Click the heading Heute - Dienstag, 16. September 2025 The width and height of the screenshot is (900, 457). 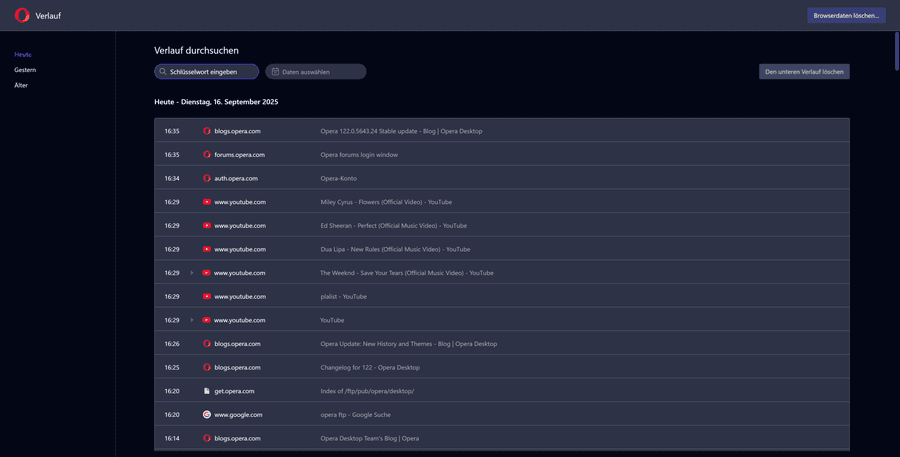216,102
